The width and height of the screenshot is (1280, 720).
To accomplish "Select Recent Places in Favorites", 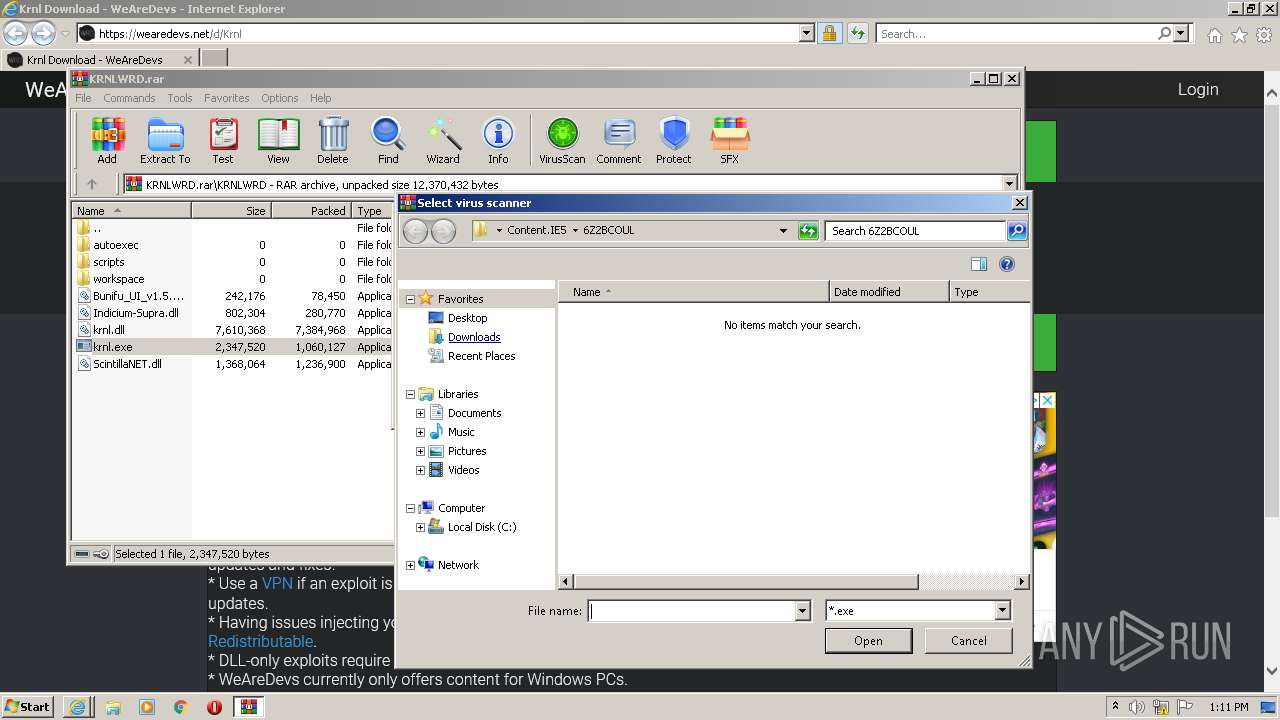I will 481,356.
